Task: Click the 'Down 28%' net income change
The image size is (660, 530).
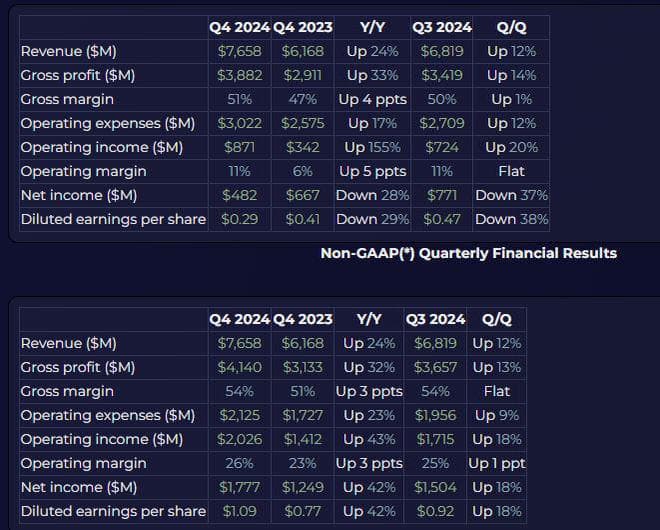Action: pos(372,195)
